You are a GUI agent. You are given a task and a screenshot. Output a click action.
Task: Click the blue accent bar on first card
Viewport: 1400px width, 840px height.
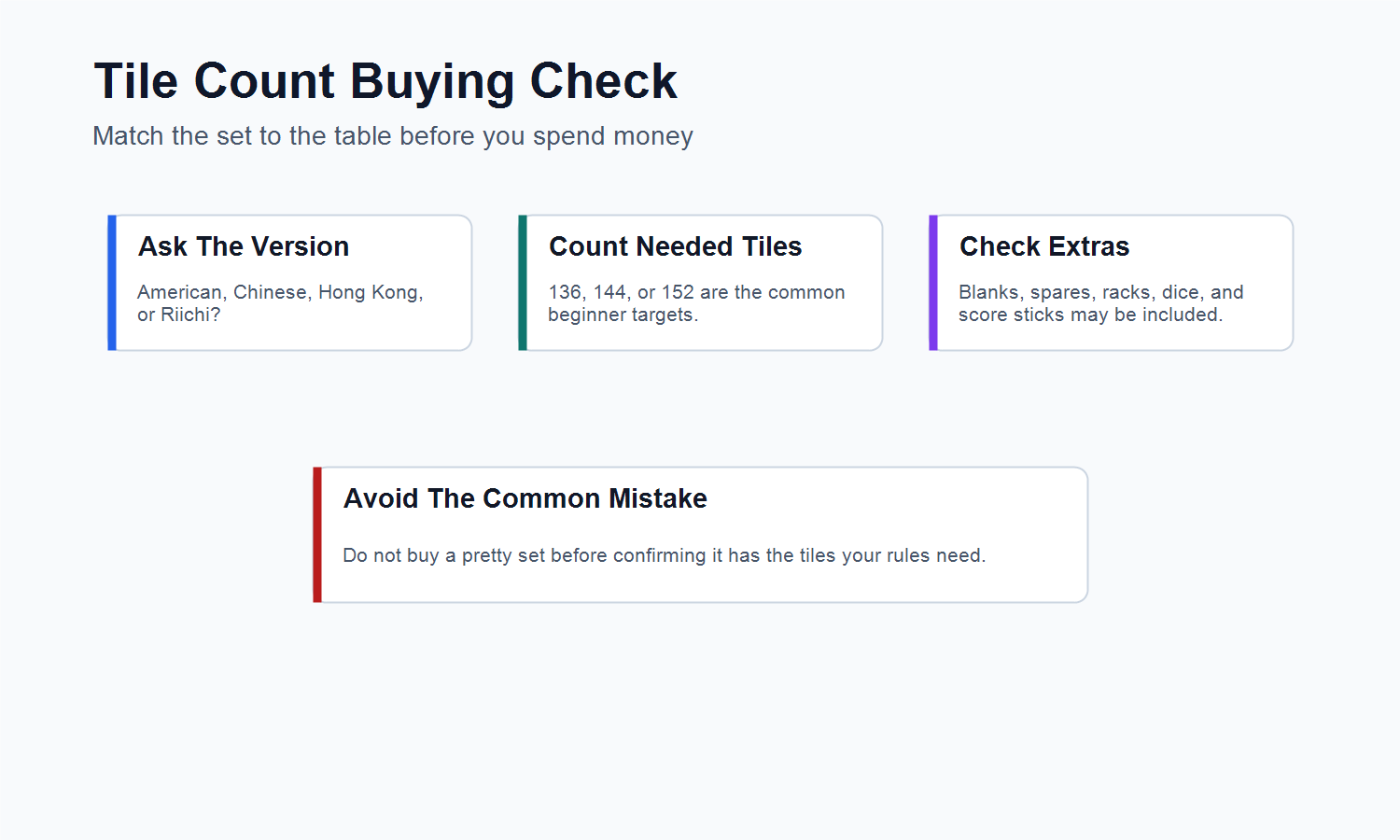[112, 283]
